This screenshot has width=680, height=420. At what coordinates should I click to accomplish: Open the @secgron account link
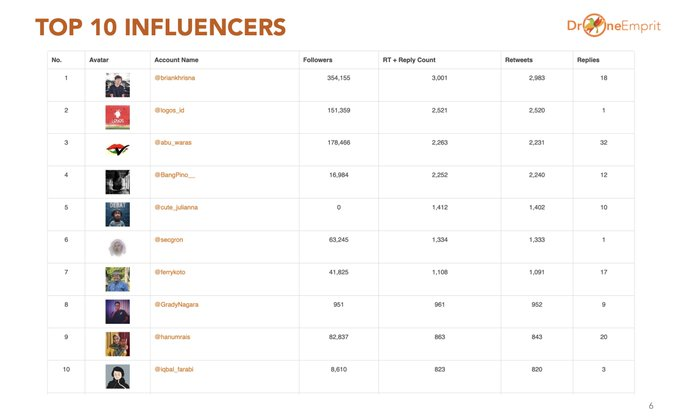tap(168, 239)
